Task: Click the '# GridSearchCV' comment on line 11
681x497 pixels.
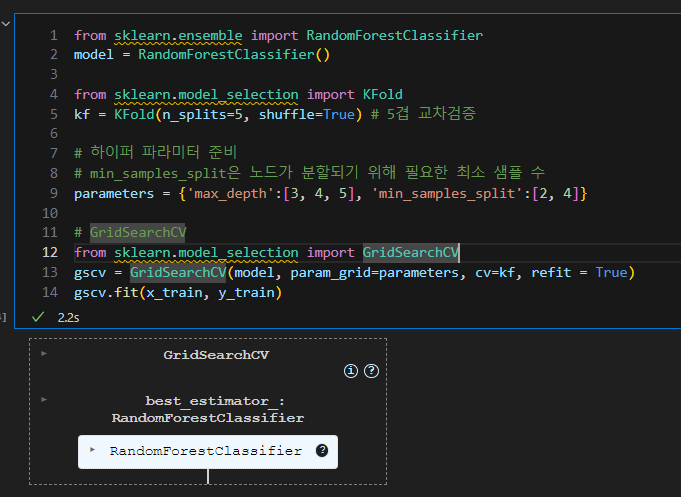Action: click(130, 232)
